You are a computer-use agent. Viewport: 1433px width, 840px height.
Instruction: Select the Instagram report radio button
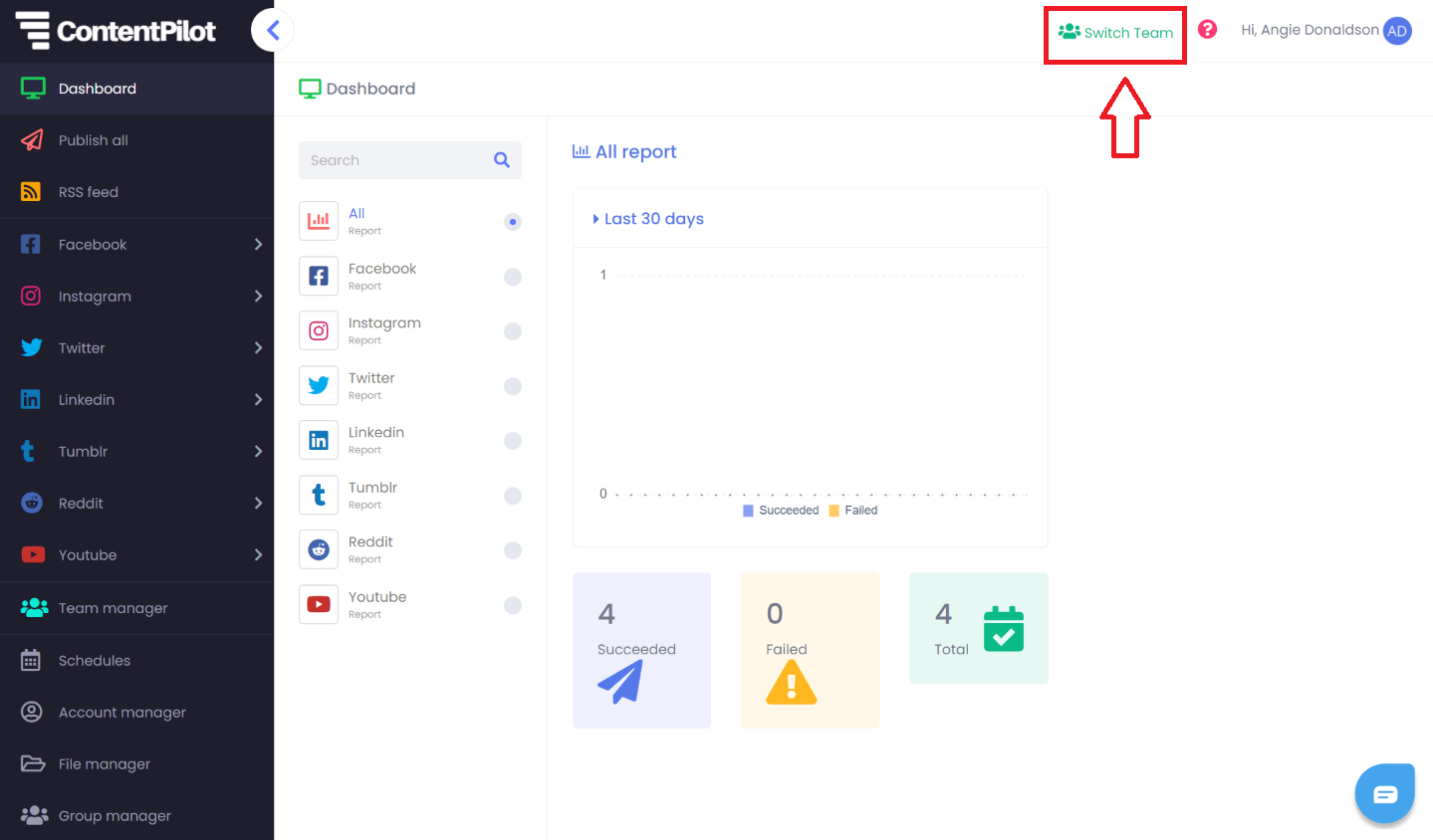(x=513, y=331)
